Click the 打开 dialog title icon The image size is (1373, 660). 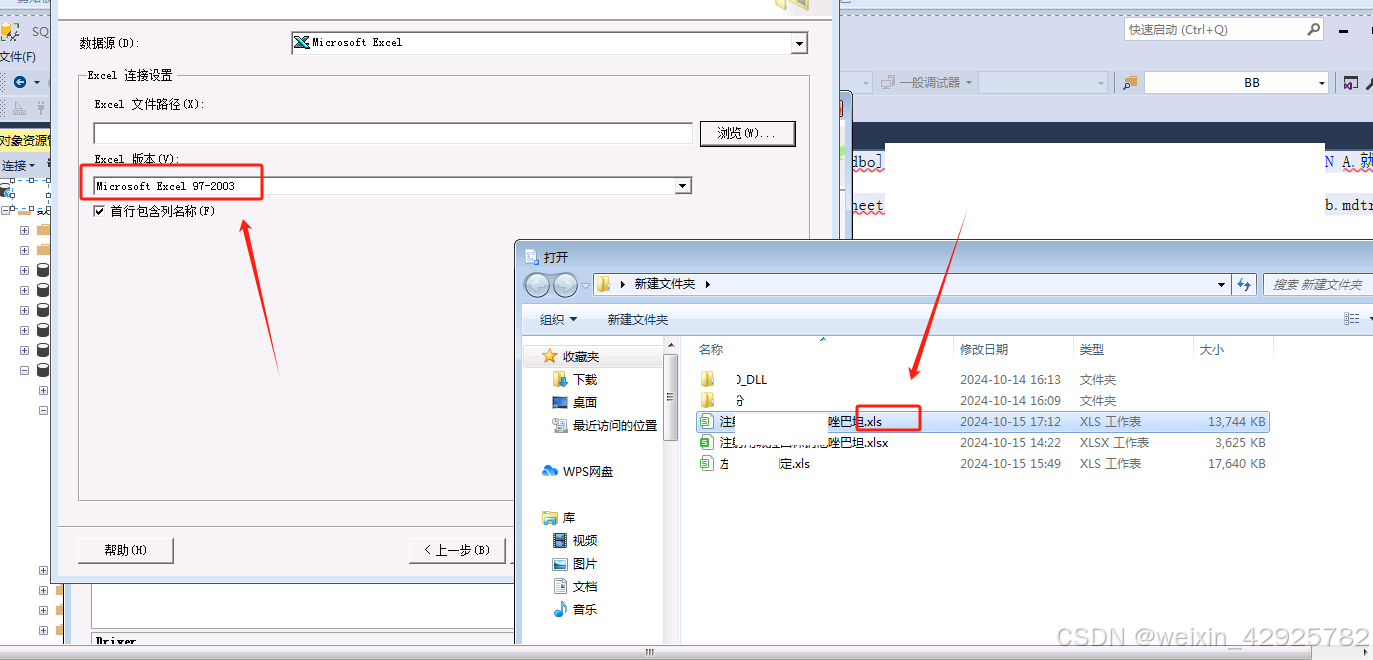click(532, 257)
